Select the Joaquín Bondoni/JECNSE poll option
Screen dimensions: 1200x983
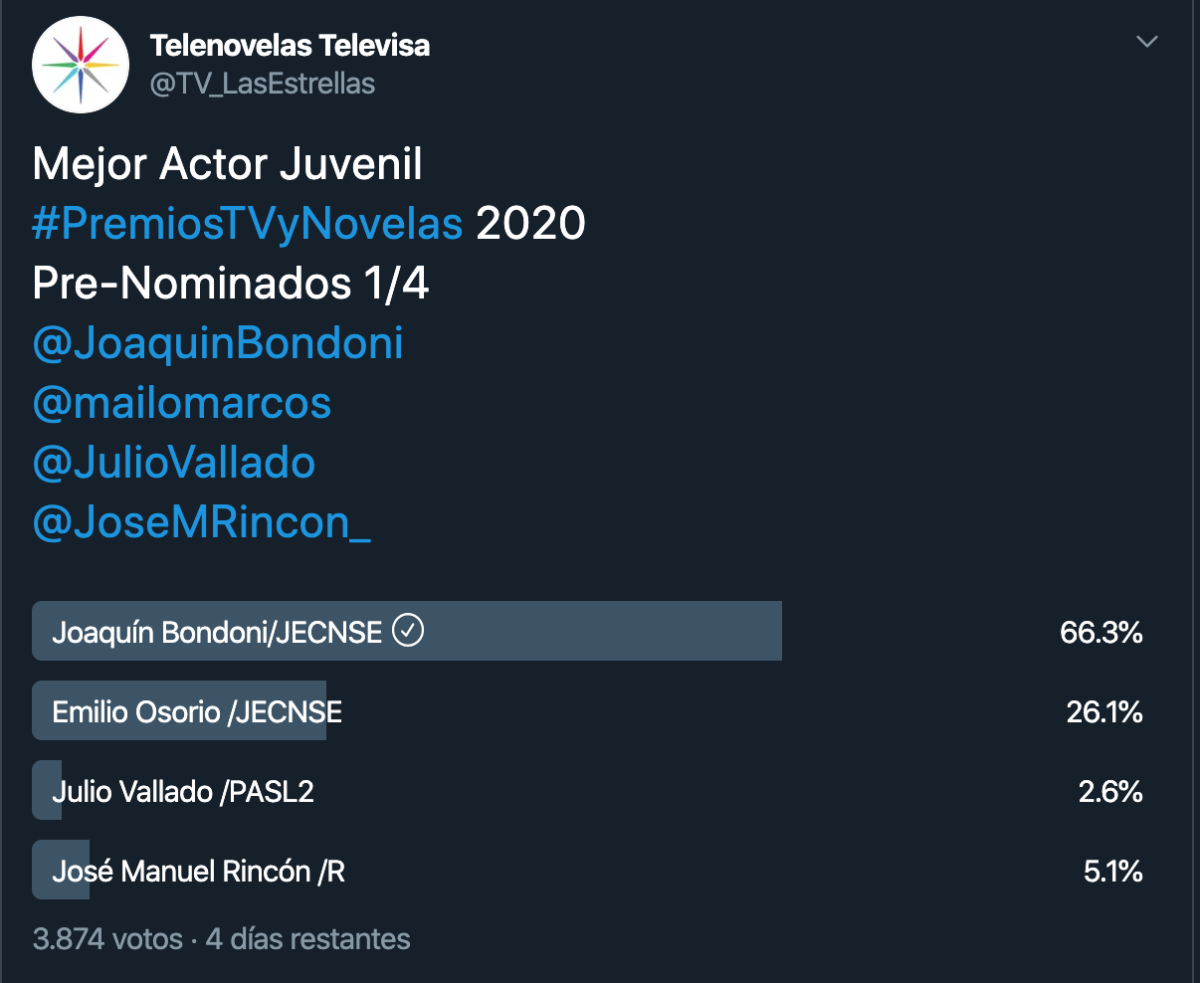pyautogui.click(x=217, y=632)
